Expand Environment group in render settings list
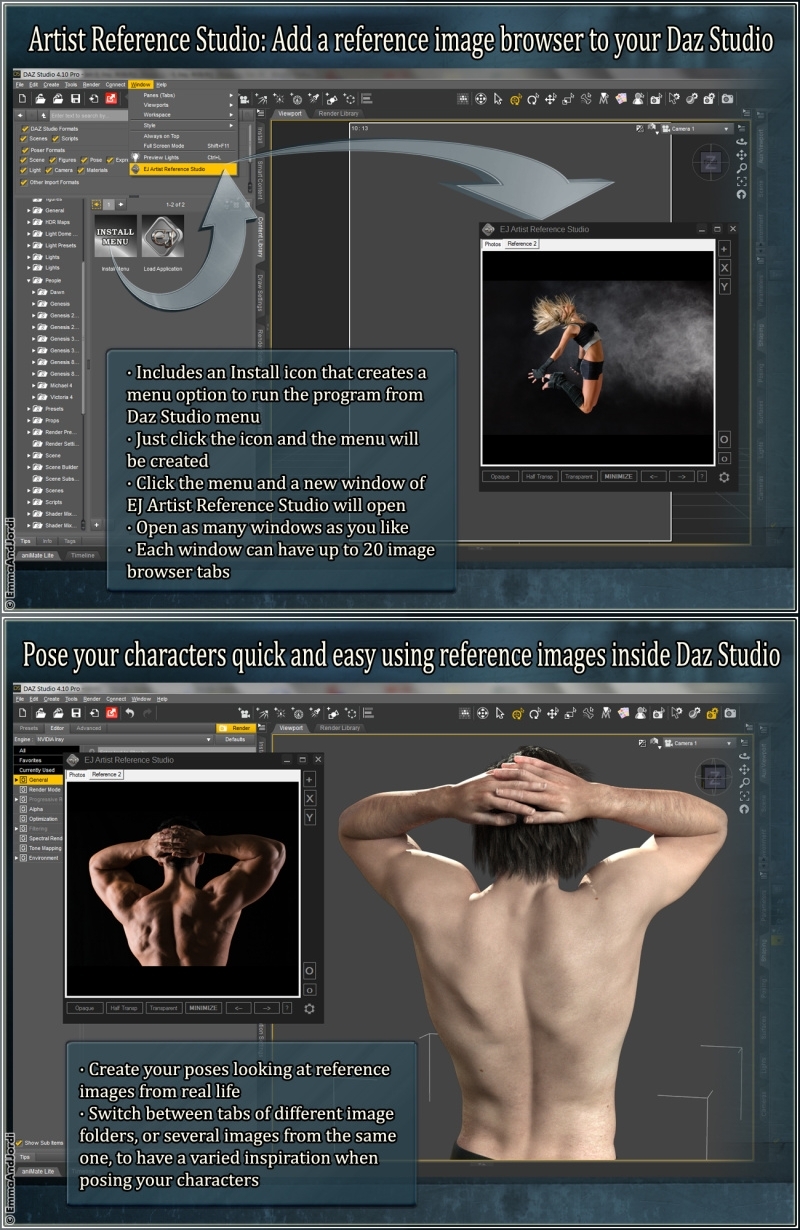 coord(16,858)
